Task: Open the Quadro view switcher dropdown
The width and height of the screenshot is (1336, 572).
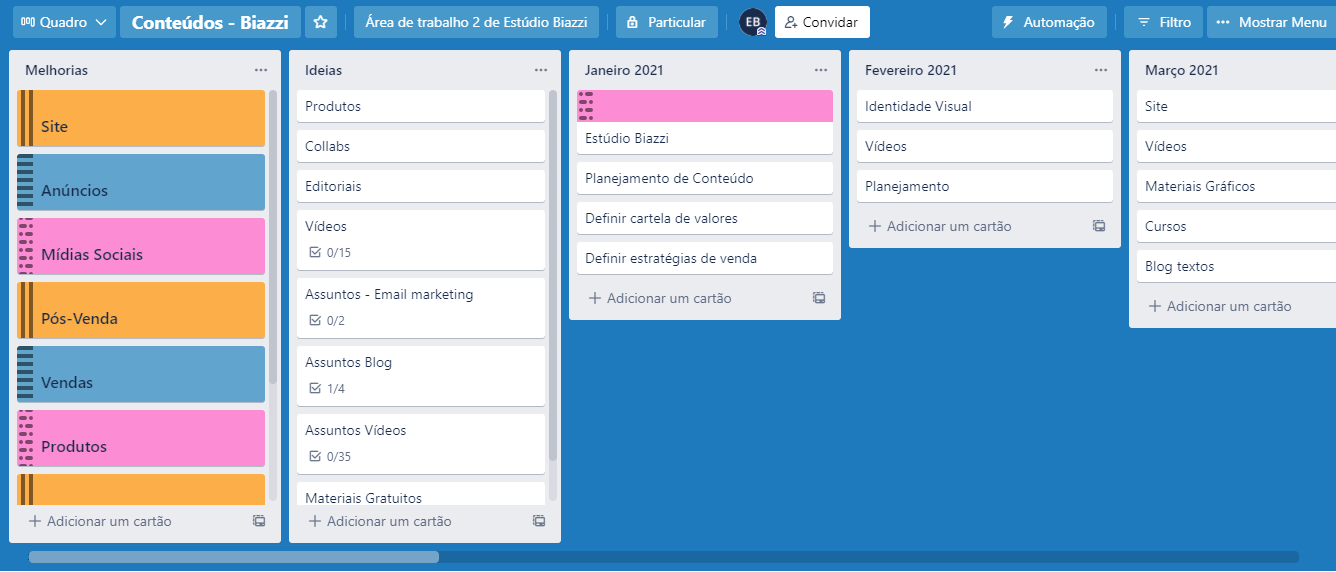Action: (x=63, y=22)
